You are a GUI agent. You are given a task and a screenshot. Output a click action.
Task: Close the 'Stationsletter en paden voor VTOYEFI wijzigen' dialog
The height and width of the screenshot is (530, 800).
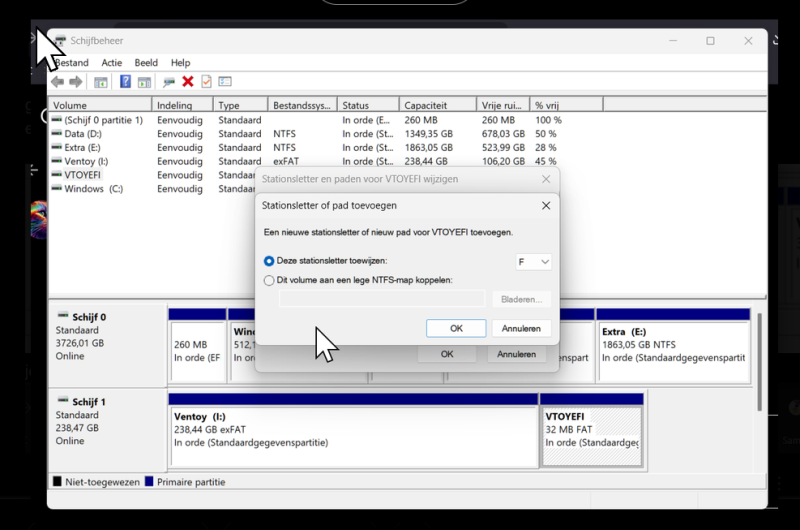[x=546, y=179]
